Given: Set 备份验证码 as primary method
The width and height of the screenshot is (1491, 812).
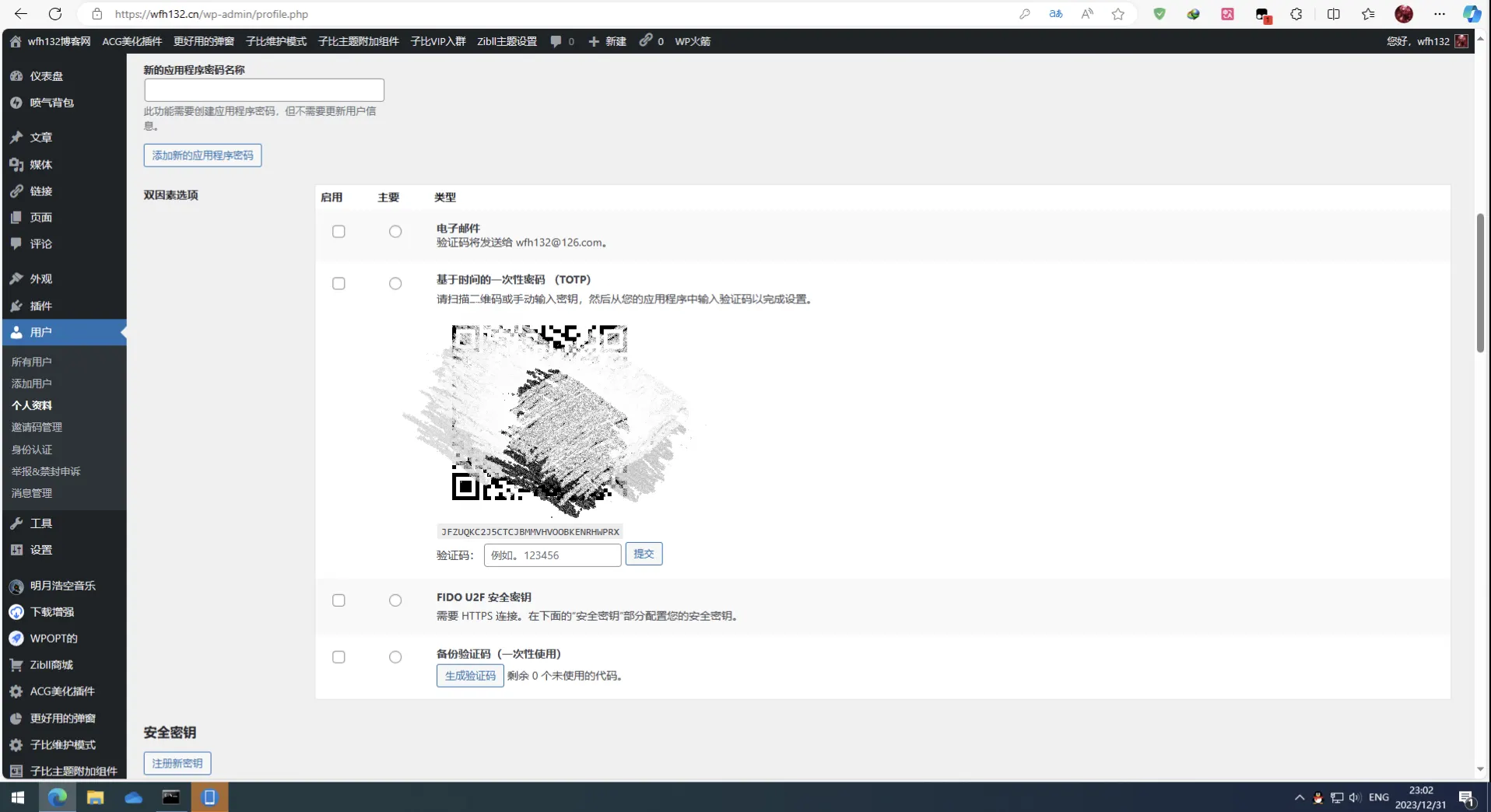Looking at the screenshot, I should (395, 657).
